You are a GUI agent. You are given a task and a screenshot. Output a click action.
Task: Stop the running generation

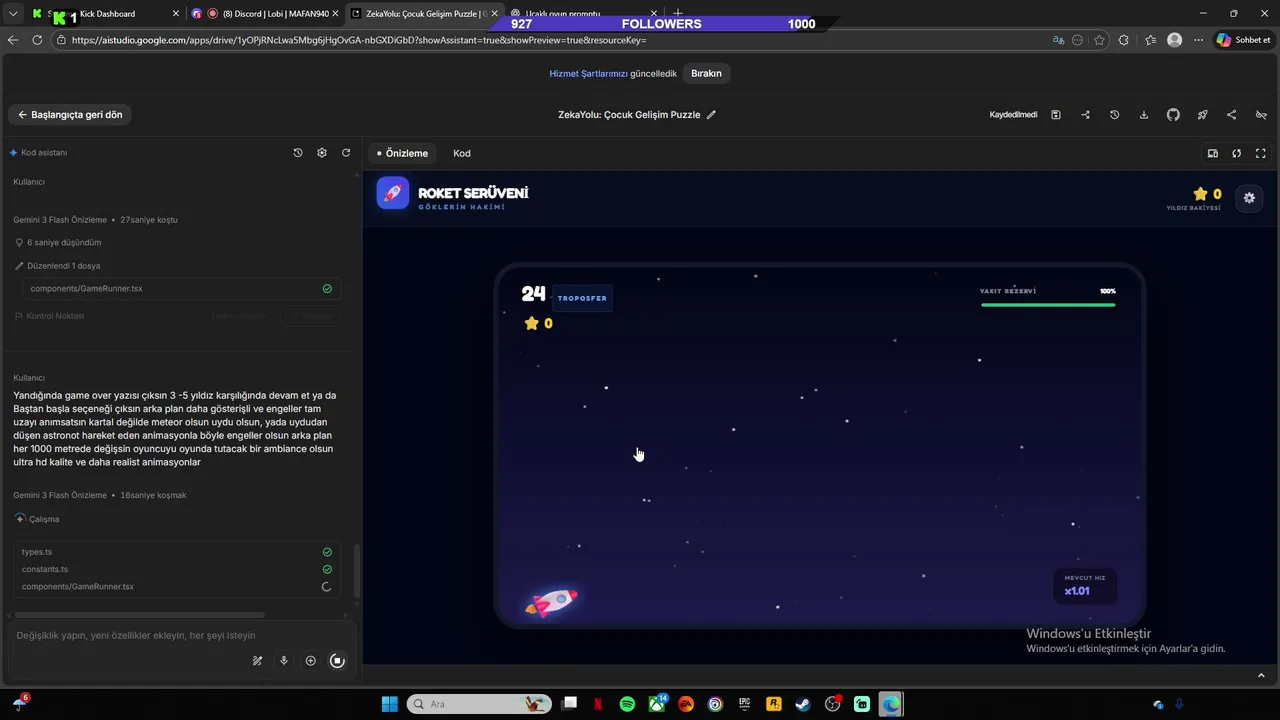[338, 661]
